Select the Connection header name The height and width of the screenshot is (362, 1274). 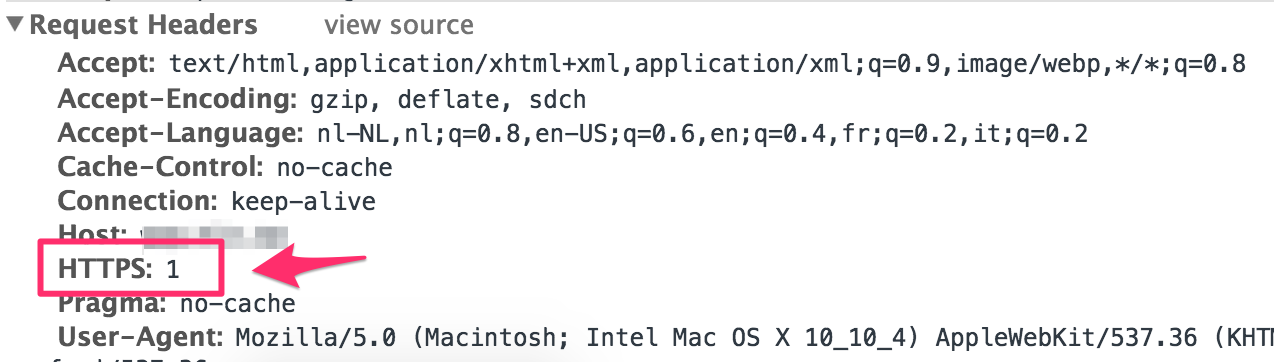click(x=138, y=201)
